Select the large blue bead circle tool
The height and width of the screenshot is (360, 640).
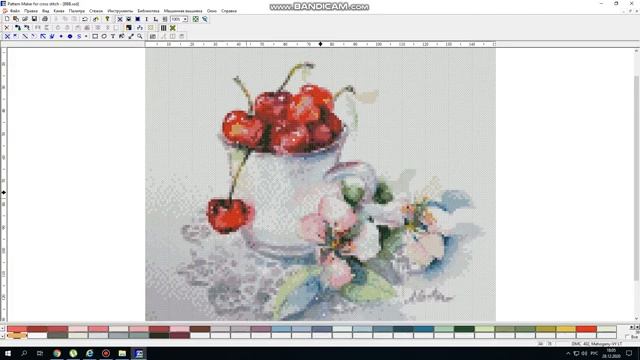70,36
